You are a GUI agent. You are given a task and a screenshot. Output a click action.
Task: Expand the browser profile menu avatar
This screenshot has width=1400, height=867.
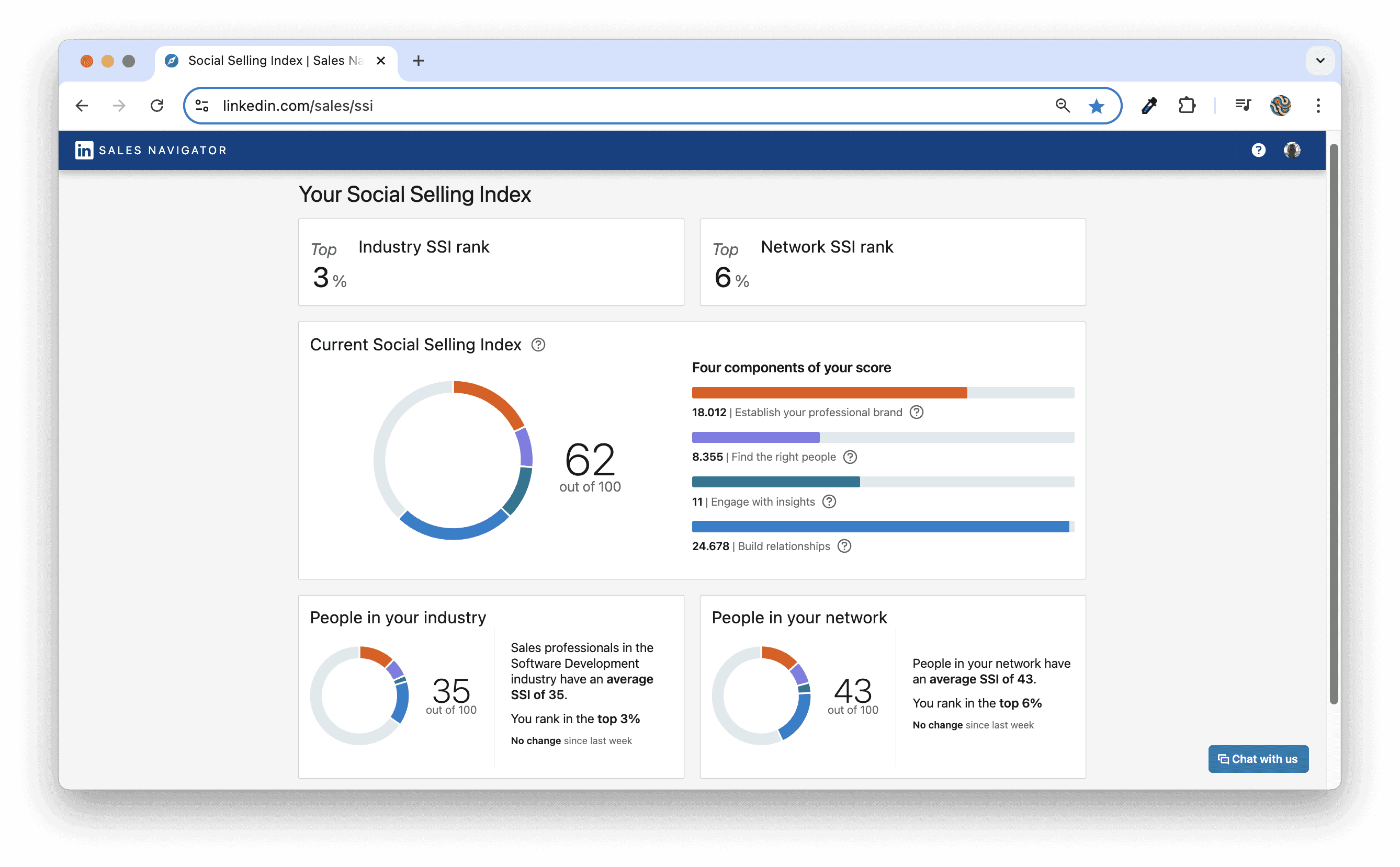[1280, 105]
